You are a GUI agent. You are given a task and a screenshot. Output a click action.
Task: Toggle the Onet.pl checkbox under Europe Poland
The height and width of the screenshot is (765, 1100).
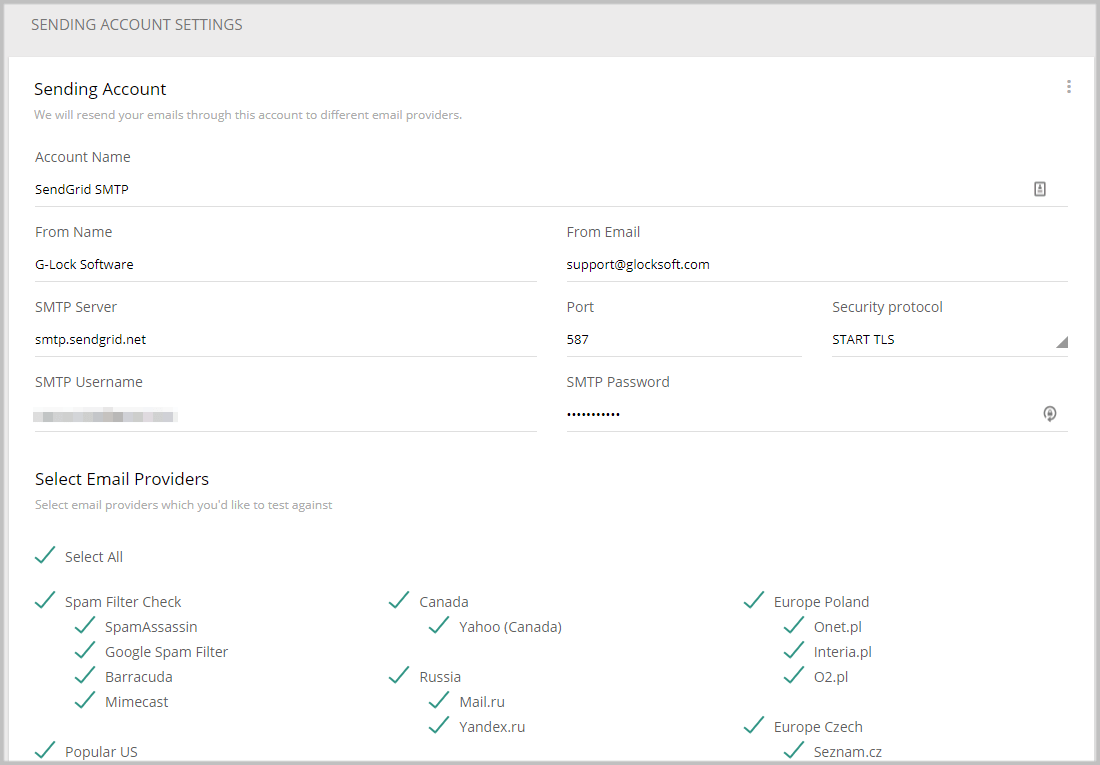[793, 625]
